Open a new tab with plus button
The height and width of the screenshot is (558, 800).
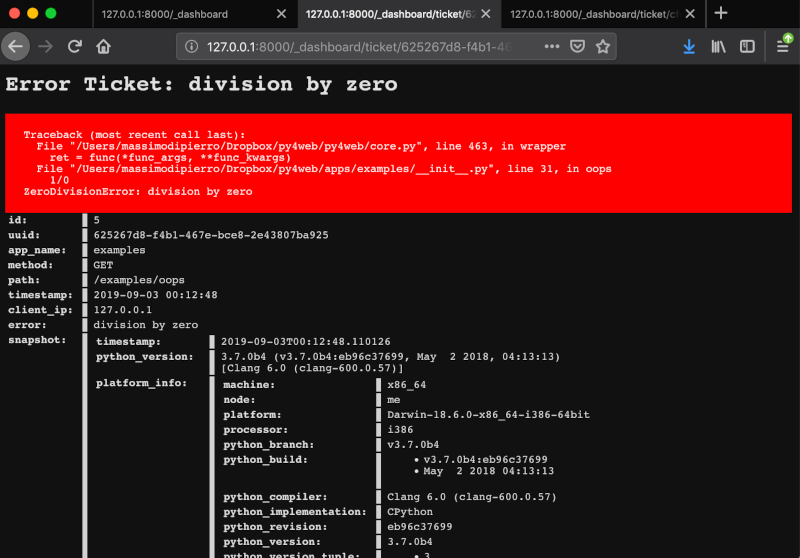pos(721,13)
